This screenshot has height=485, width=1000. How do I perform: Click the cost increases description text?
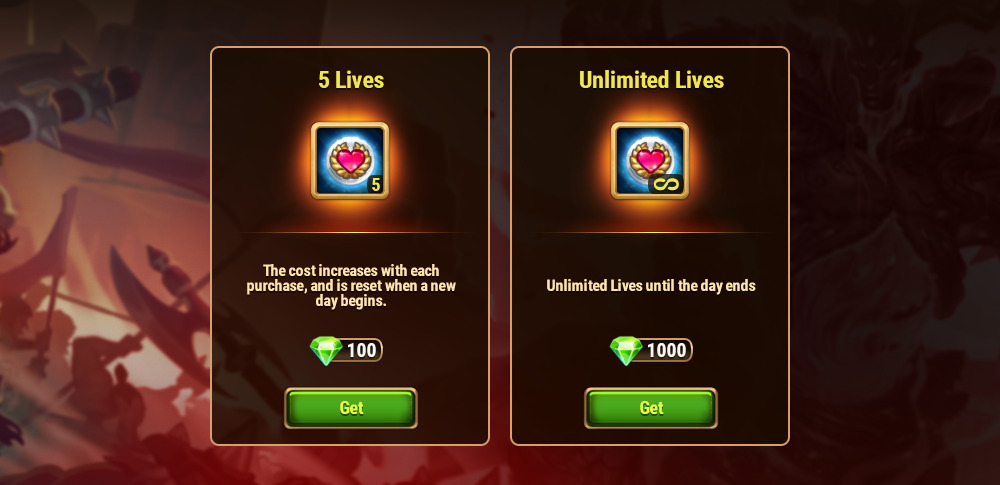[x=351, y=286]
